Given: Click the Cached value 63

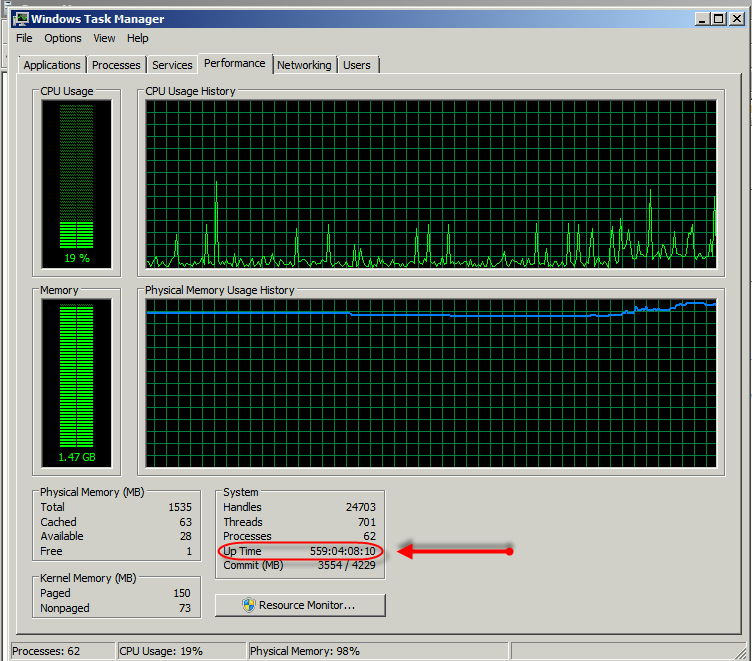Looking at the screenshot, I should point(186,522).
